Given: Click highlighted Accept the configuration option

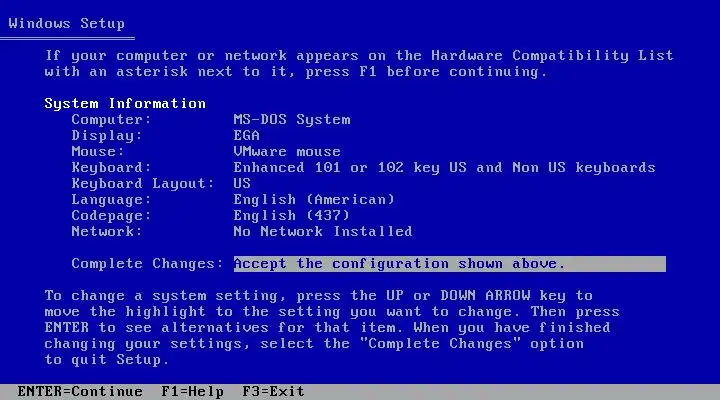Looking at the screenshot, I should pos(450,264).
